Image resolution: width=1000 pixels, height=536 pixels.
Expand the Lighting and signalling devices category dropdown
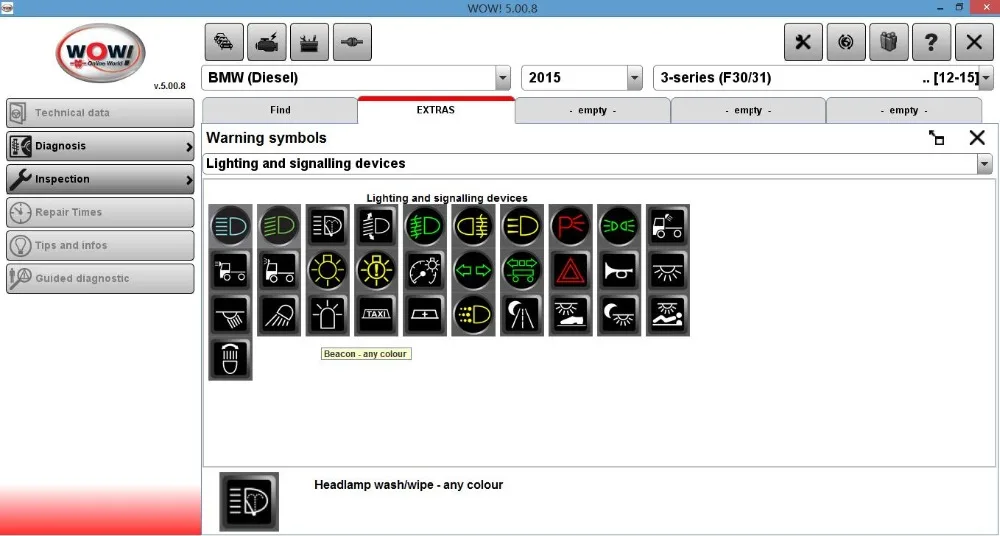click(985, 164)
